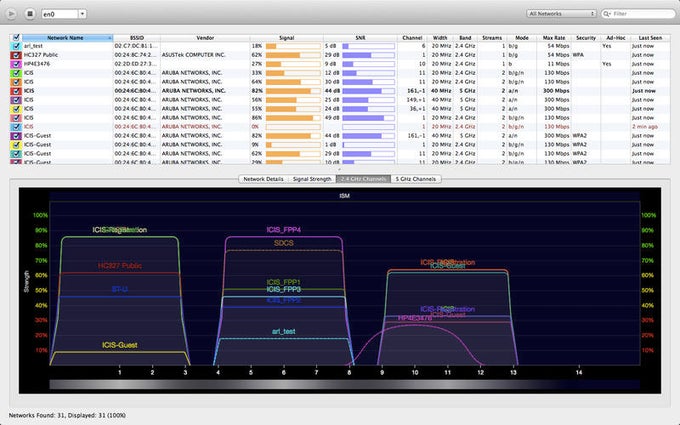This screenshot has width=680, height=425.
Task: Click the '11 Mbps' max rate cell
Action: [x=558, y=64]
